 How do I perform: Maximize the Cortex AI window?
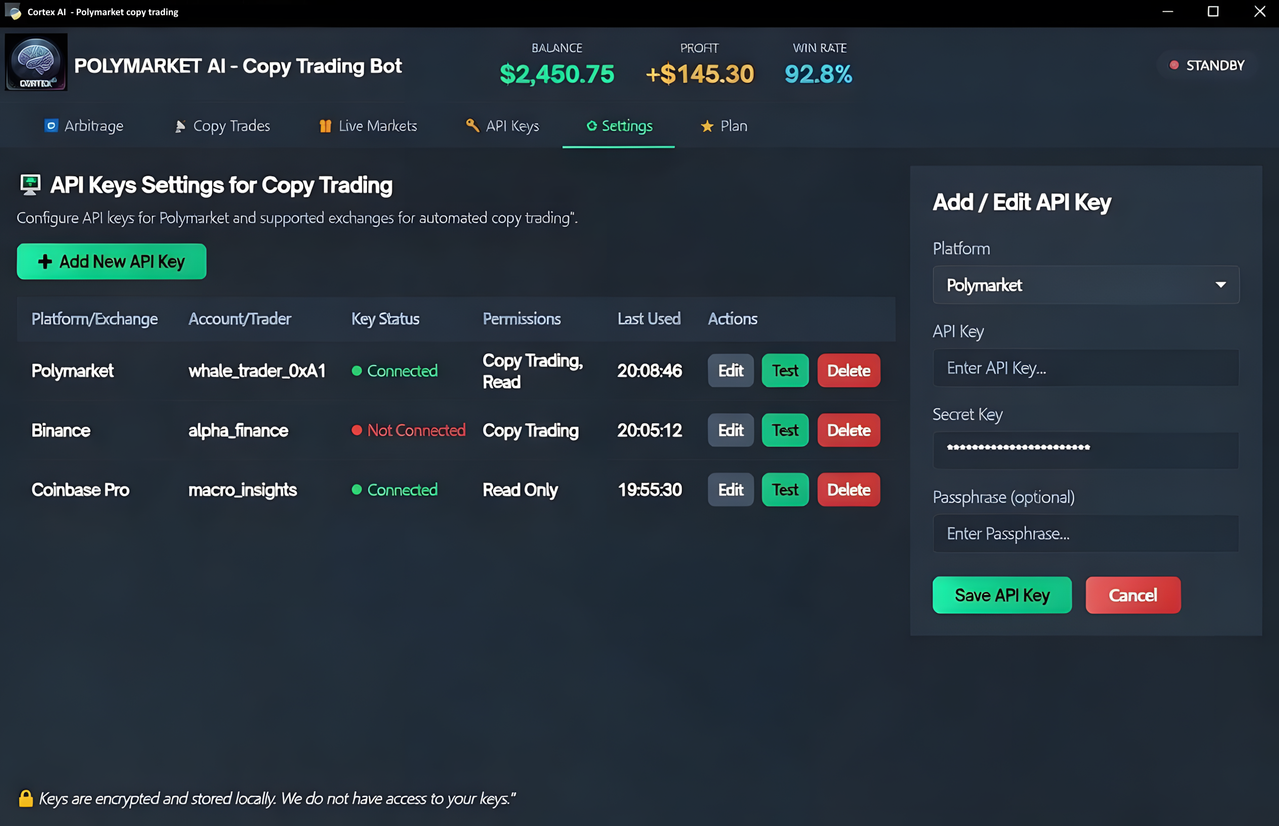click(x=1213, y=12)
